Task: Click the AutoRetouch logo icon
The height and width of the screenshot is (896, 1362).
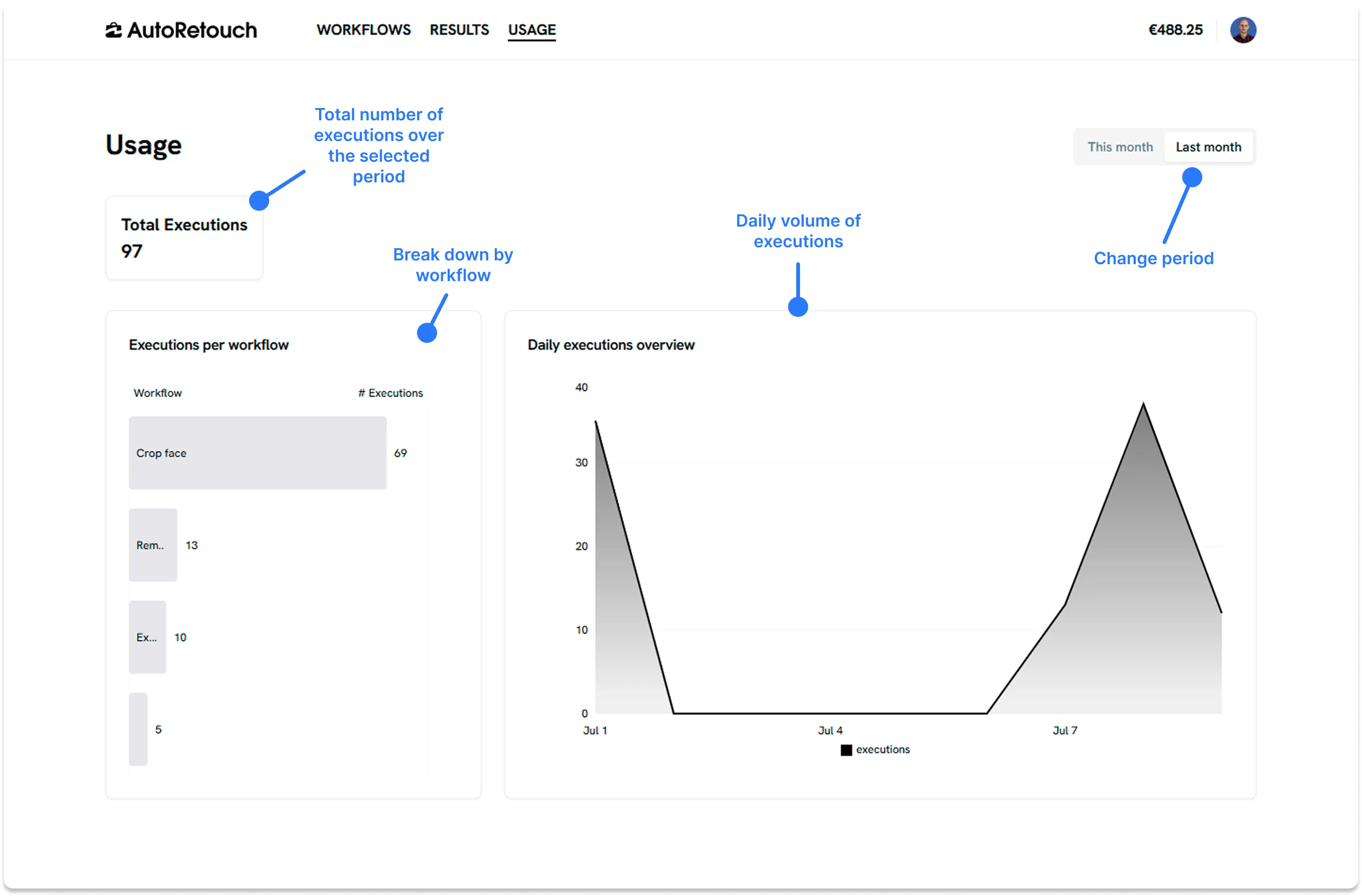Action: click(113, 31)
